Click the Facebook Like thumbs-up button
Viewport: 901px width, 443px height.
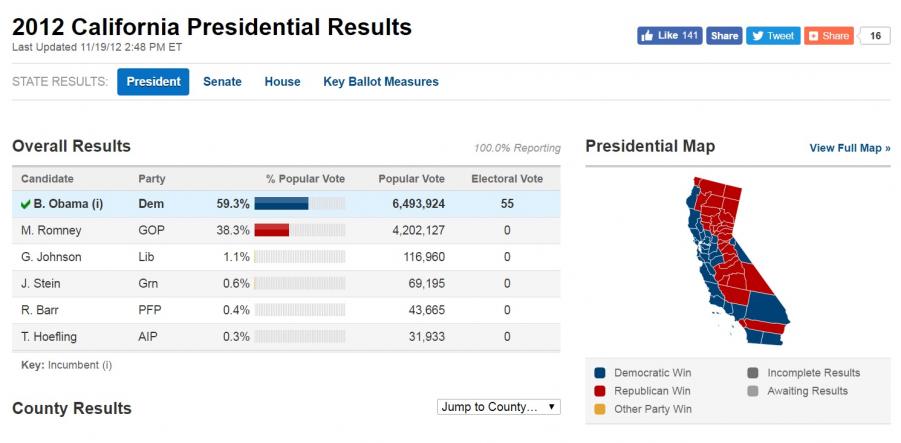coord(669,36)
